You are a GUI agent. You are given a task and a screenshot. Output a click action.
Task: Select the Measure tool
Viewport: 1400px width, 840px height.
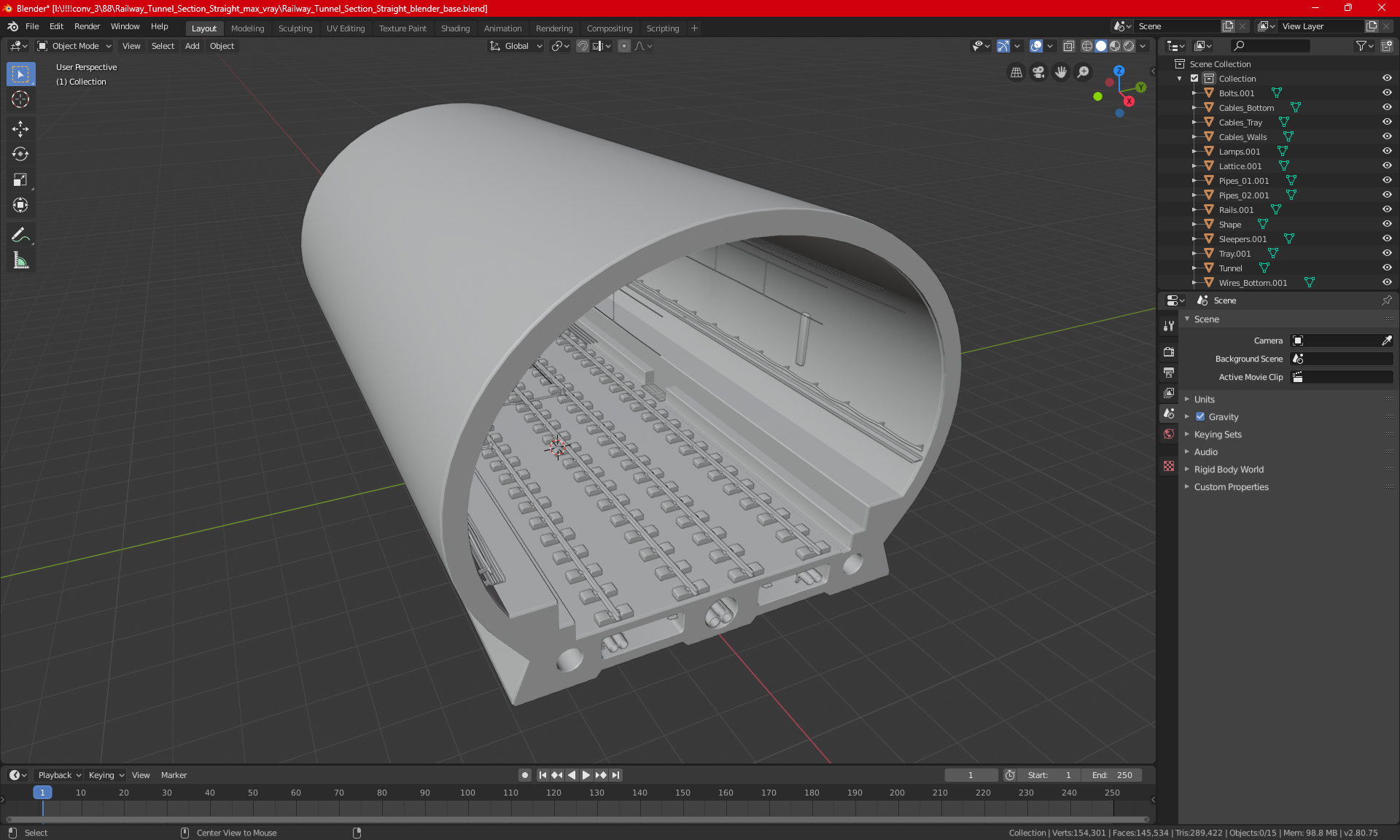[20, 261]
